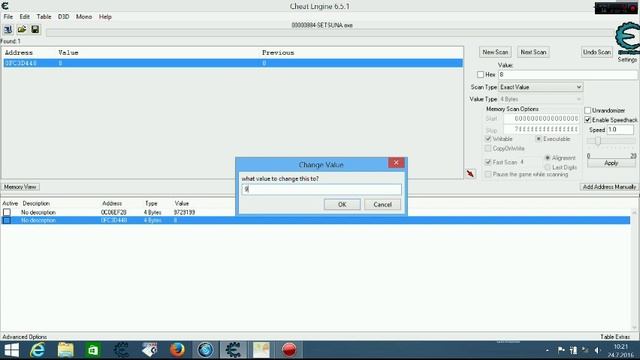Click Add Address Manually button
This screenshot has width=640, height=360.
(609, 187)
